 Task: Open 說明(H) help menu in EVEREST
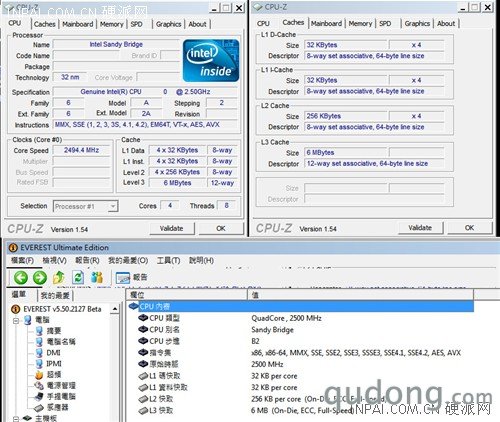click(201, 260)
